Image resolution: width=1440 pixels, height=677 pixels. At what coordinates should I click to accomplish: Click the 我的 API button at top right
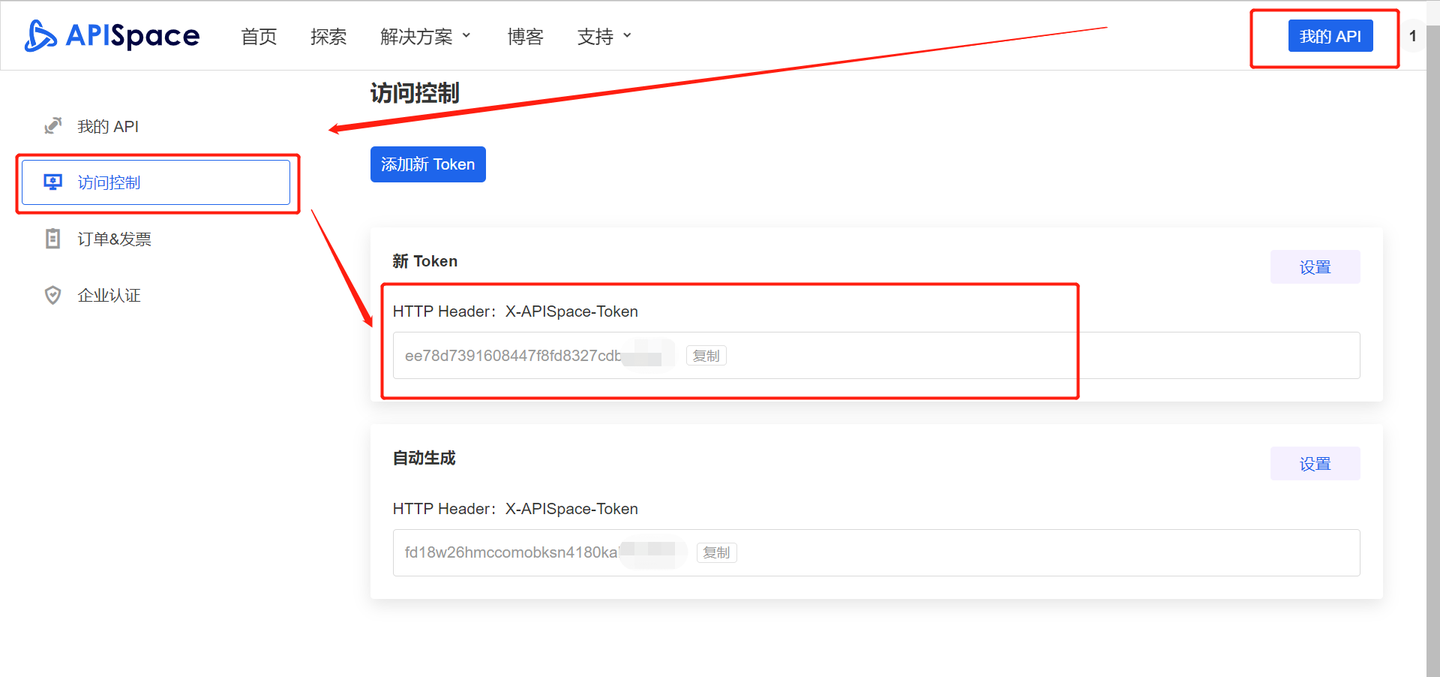(x=1330, y=35)
